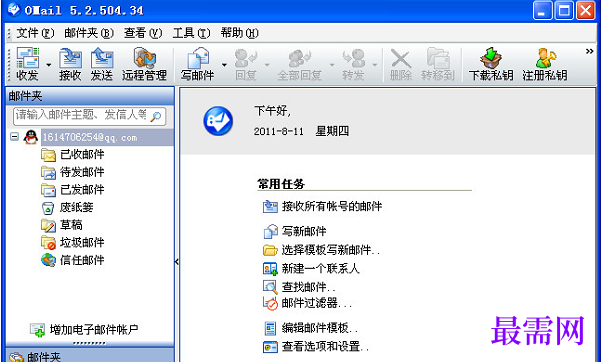This screenshot has height=362, width=603.
Task: Open the 帮助(H) menu
Action: (240, 33)
